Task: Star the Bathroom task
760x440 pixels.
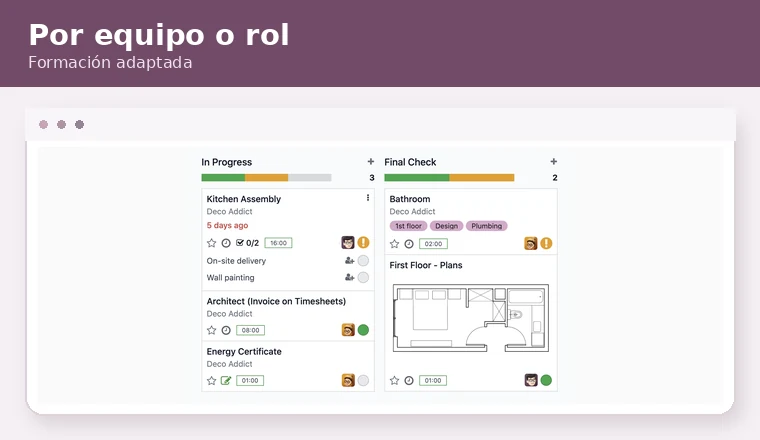Action: (395, 244)
